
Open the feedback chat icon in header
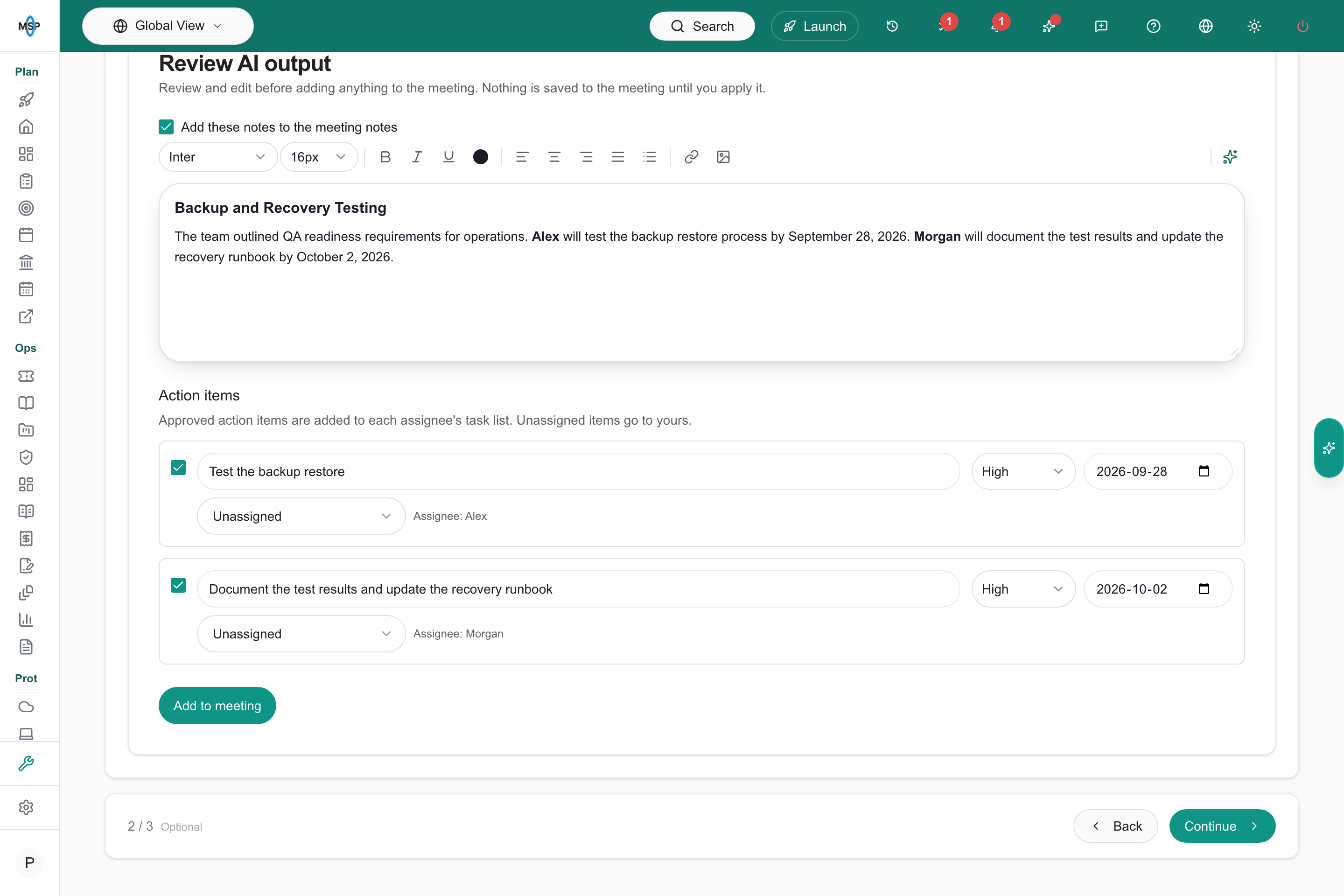pos(1101,26)
